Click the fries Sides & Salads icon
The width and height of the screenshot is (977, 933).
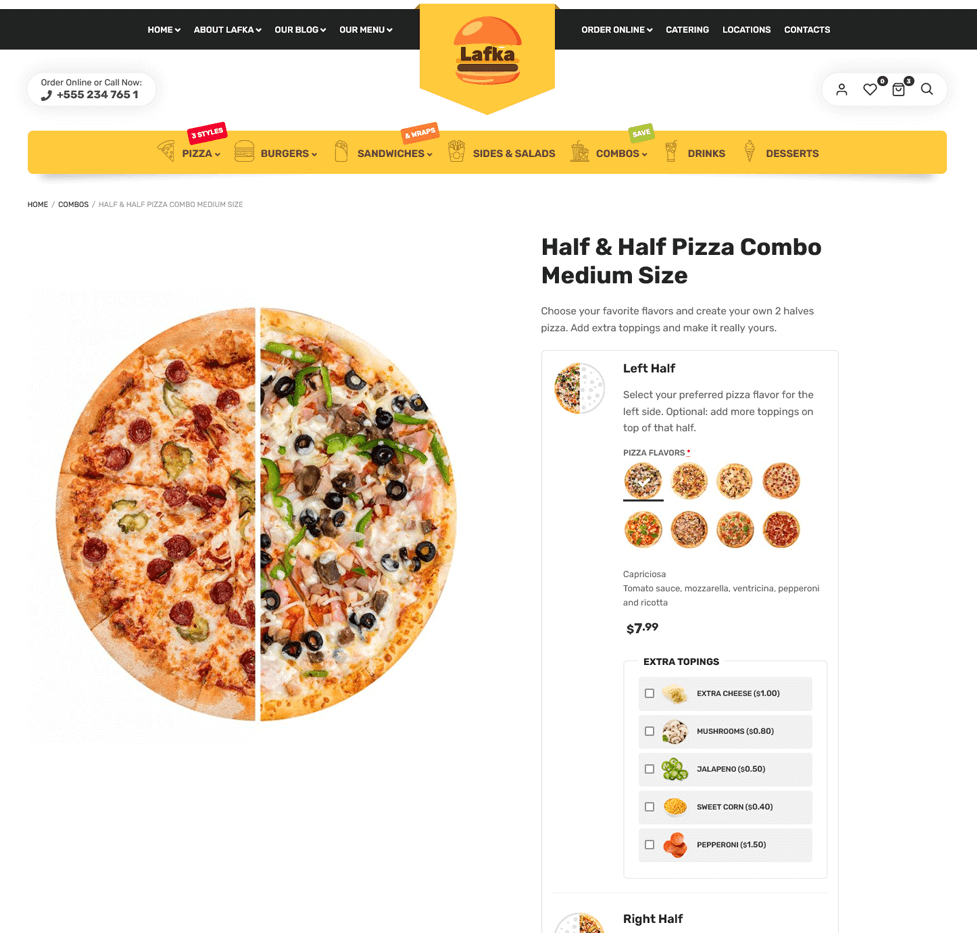click(456, 151)
